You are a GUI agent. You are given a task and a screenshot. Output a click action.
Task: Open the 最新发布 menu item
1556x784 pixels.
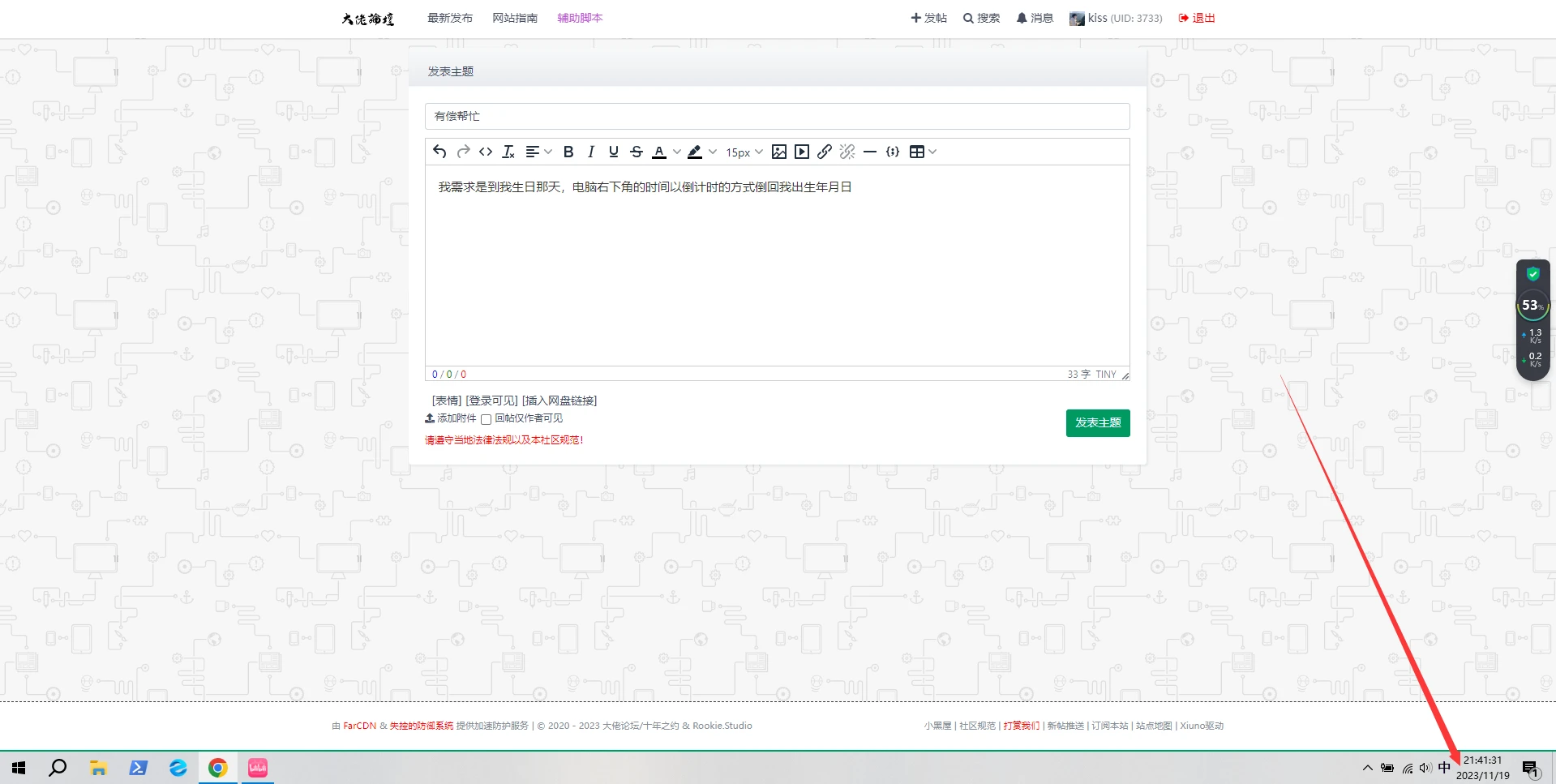(450, 18)
